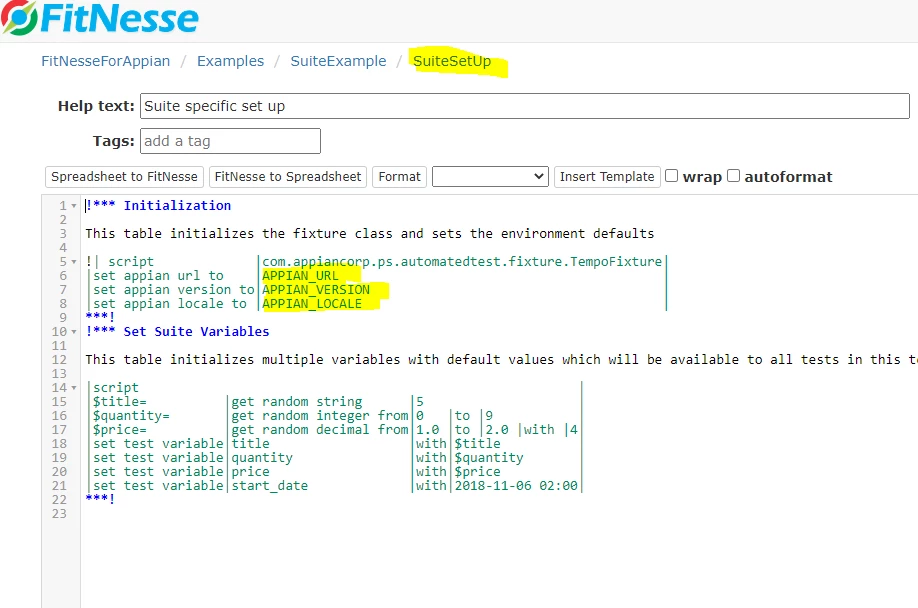Enable the autoformat checkbox
The width and height of the screenshot is (918, 608).
tap(734, 176)
